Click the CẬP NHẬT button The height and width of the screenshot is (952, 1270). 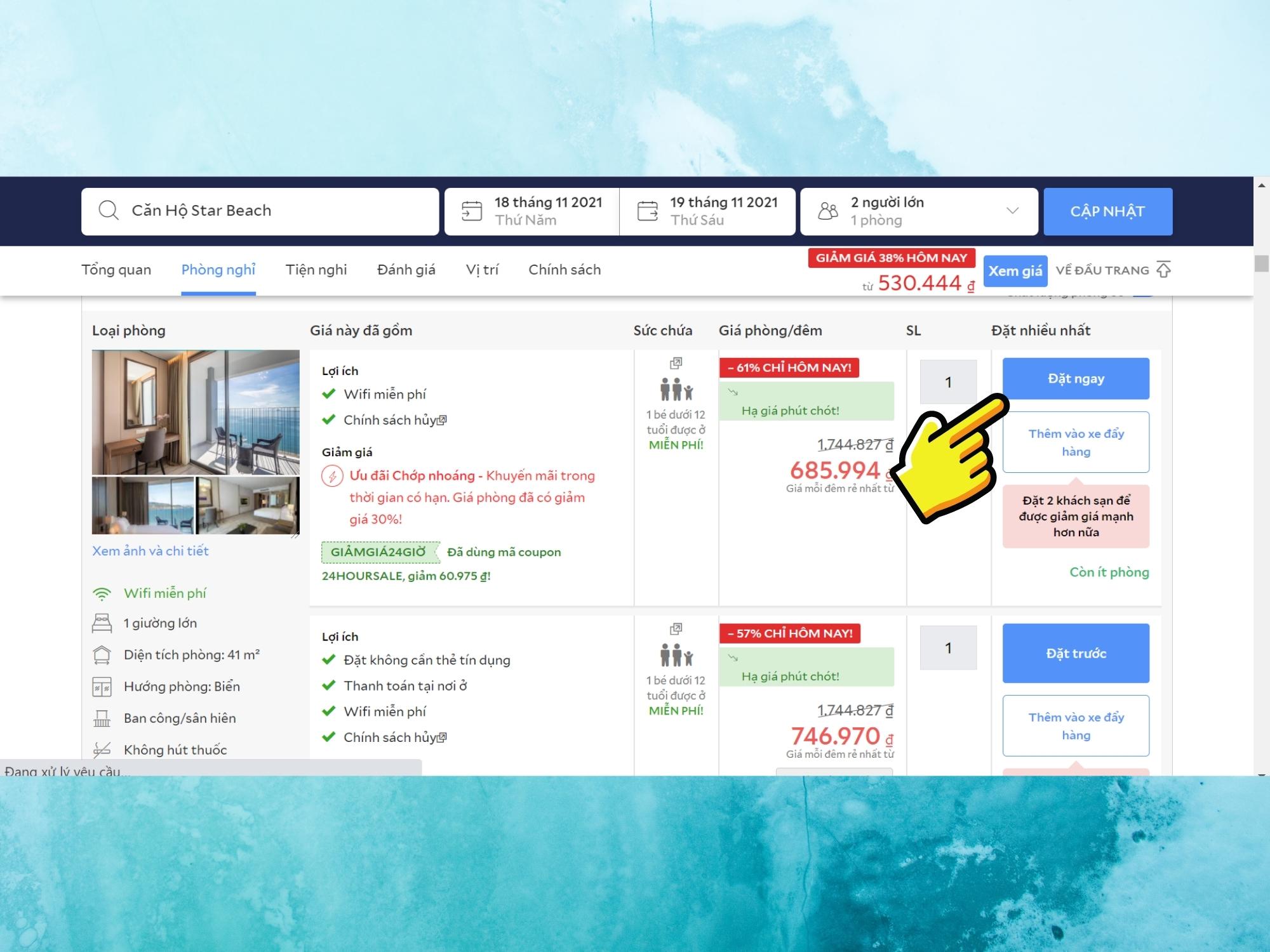(1107, 211)
